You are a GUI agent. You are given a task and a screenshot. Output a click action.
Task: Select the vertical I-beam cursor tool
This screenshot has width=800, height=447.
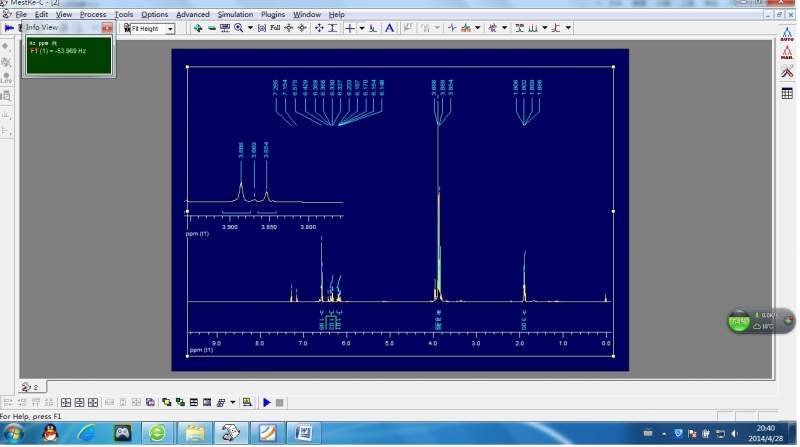click(x=333, y=28)
